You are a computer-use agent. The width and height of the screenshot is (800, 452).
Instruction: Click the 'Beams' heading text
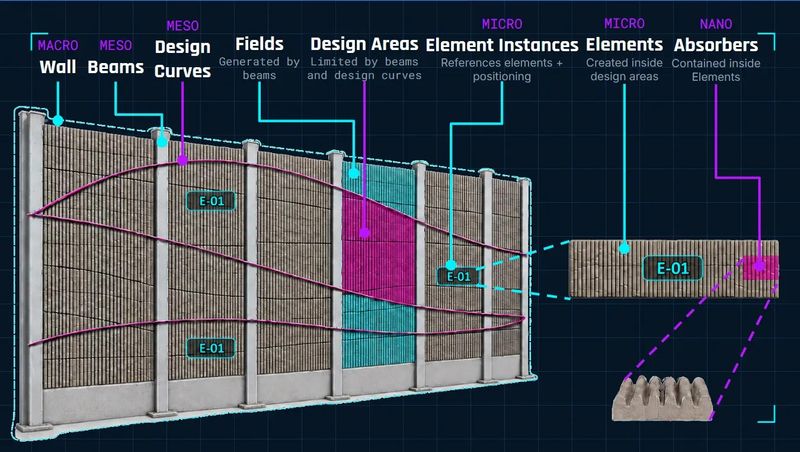[115, 67]
